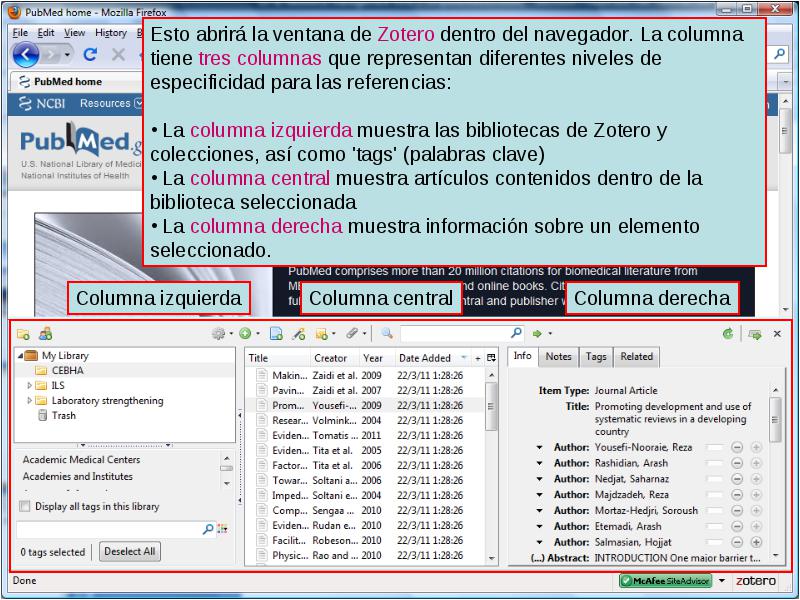
Task: Close the Zotero pane
Action: tap(777, 334)
